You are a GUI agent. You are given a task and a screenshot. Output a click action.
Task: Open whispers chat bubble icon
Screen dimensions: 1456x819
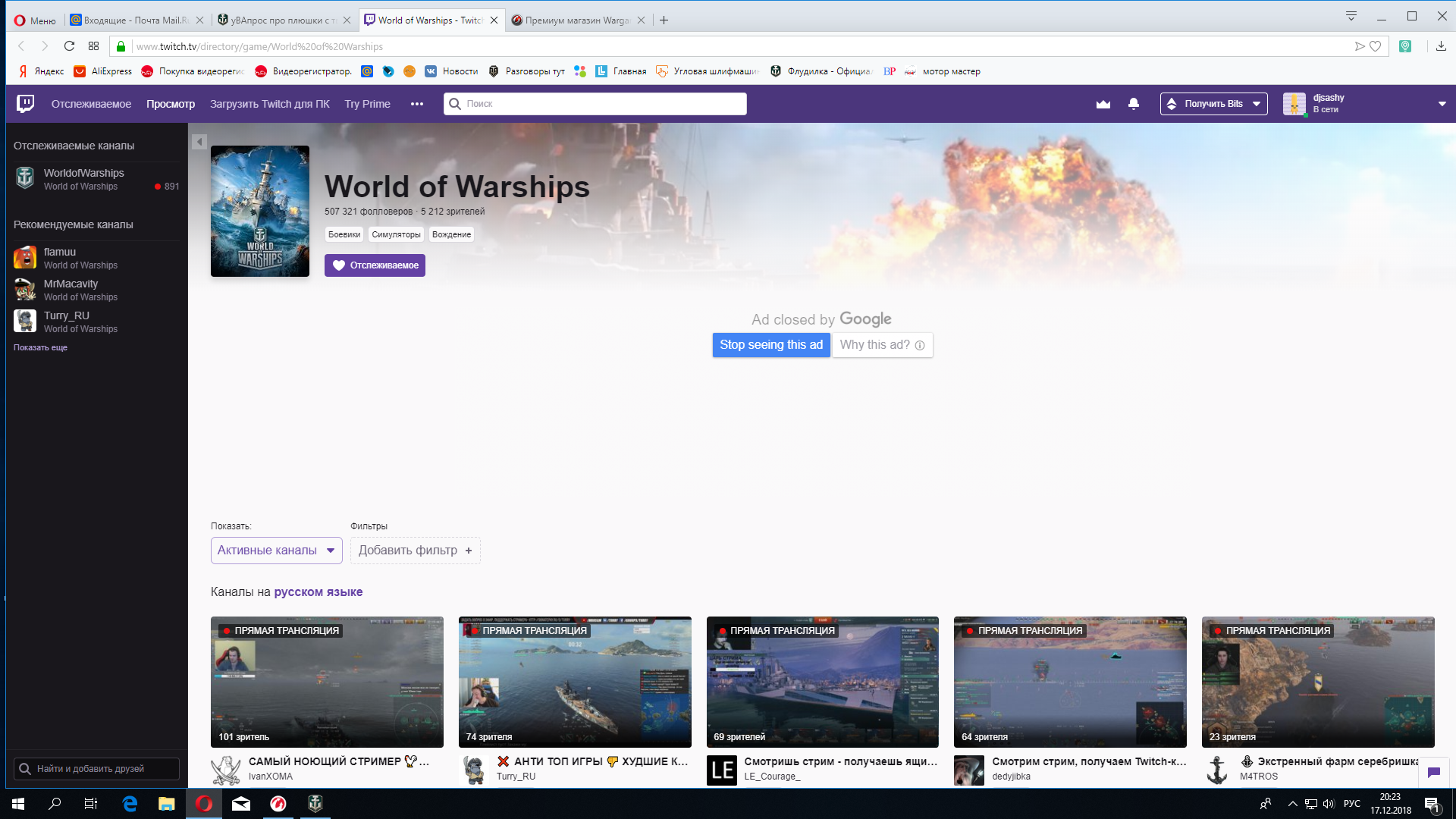point(1433,772)
